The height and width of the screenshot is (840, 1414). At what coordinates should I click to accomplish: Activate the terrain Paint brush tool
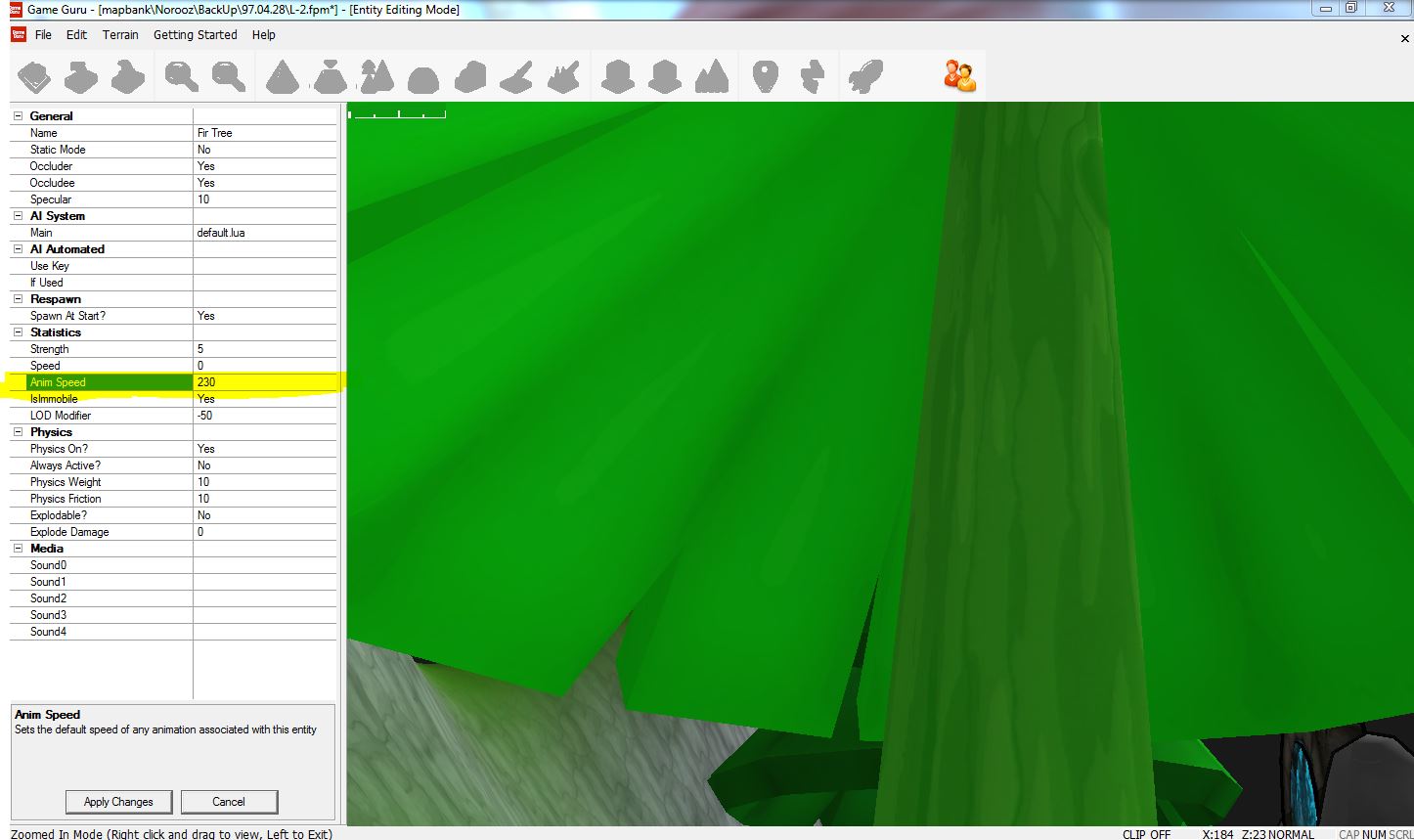[x=515, y=75]
